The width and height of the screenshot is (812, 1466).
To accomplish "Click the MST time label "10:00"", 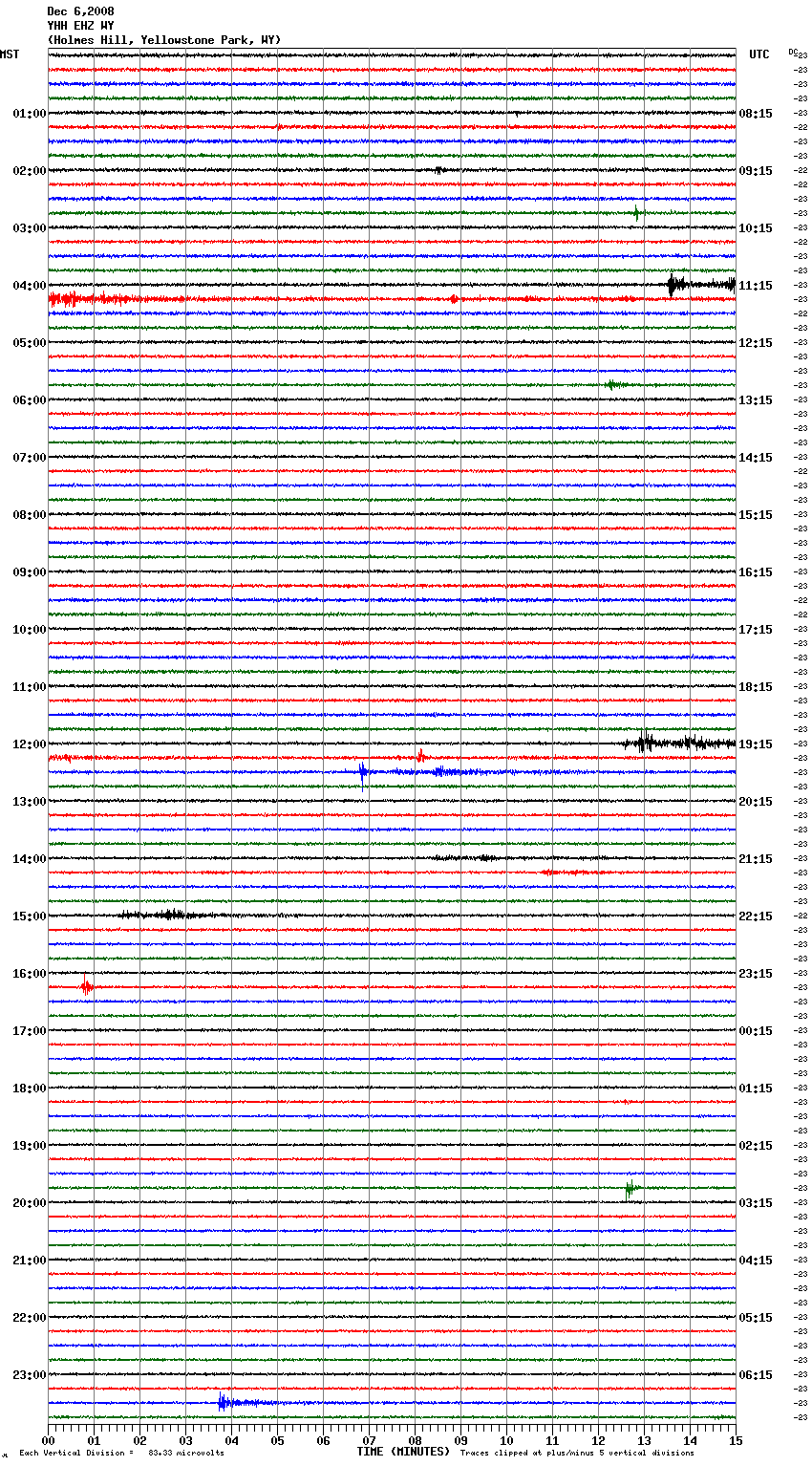I will point(30,630).
